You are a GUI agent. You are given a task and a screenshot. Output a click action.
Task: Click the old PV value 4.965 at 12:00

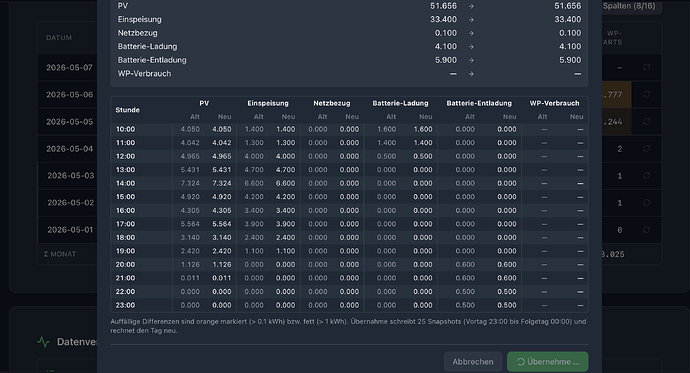190,156
